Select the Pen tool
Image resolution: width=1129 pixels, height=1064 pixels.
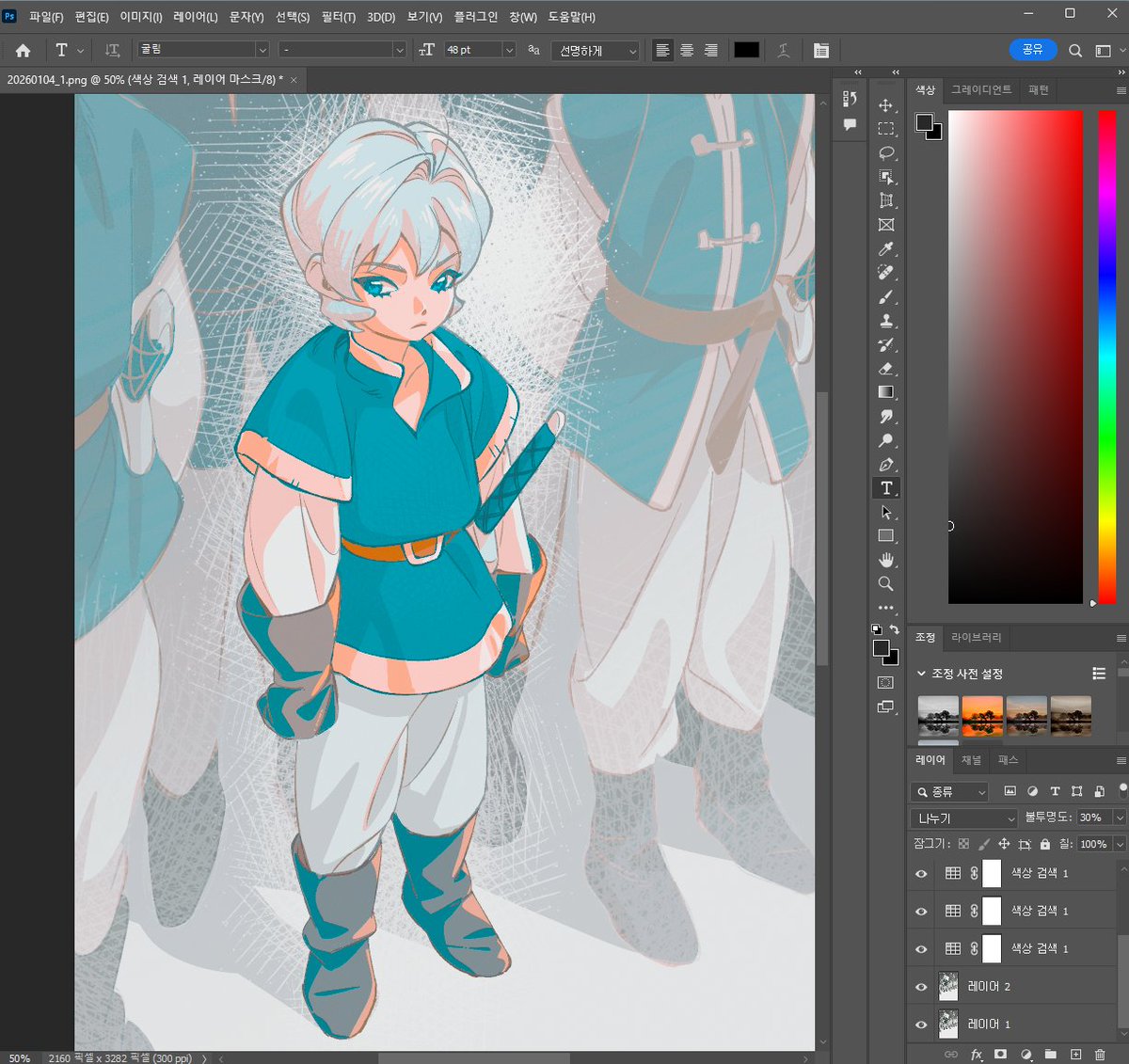point(885,465)
